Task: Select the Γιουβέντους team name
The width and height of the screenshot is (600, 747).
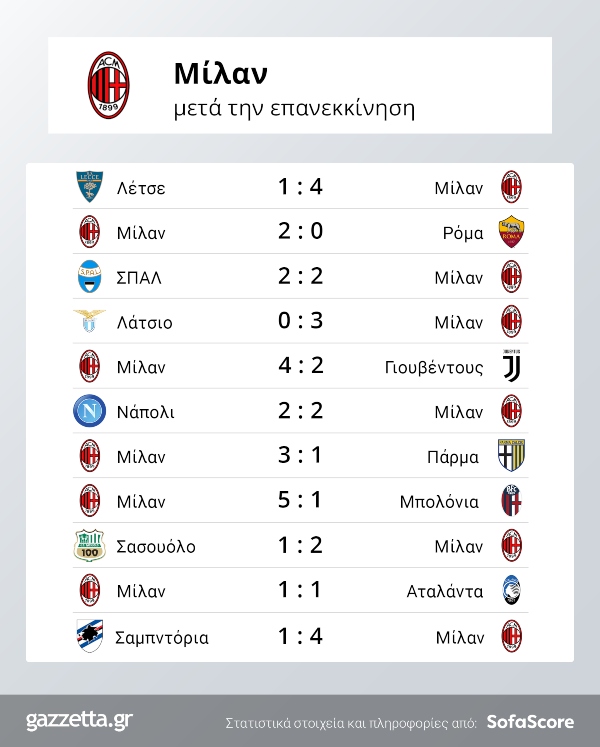Action: (x=434, y=367)
